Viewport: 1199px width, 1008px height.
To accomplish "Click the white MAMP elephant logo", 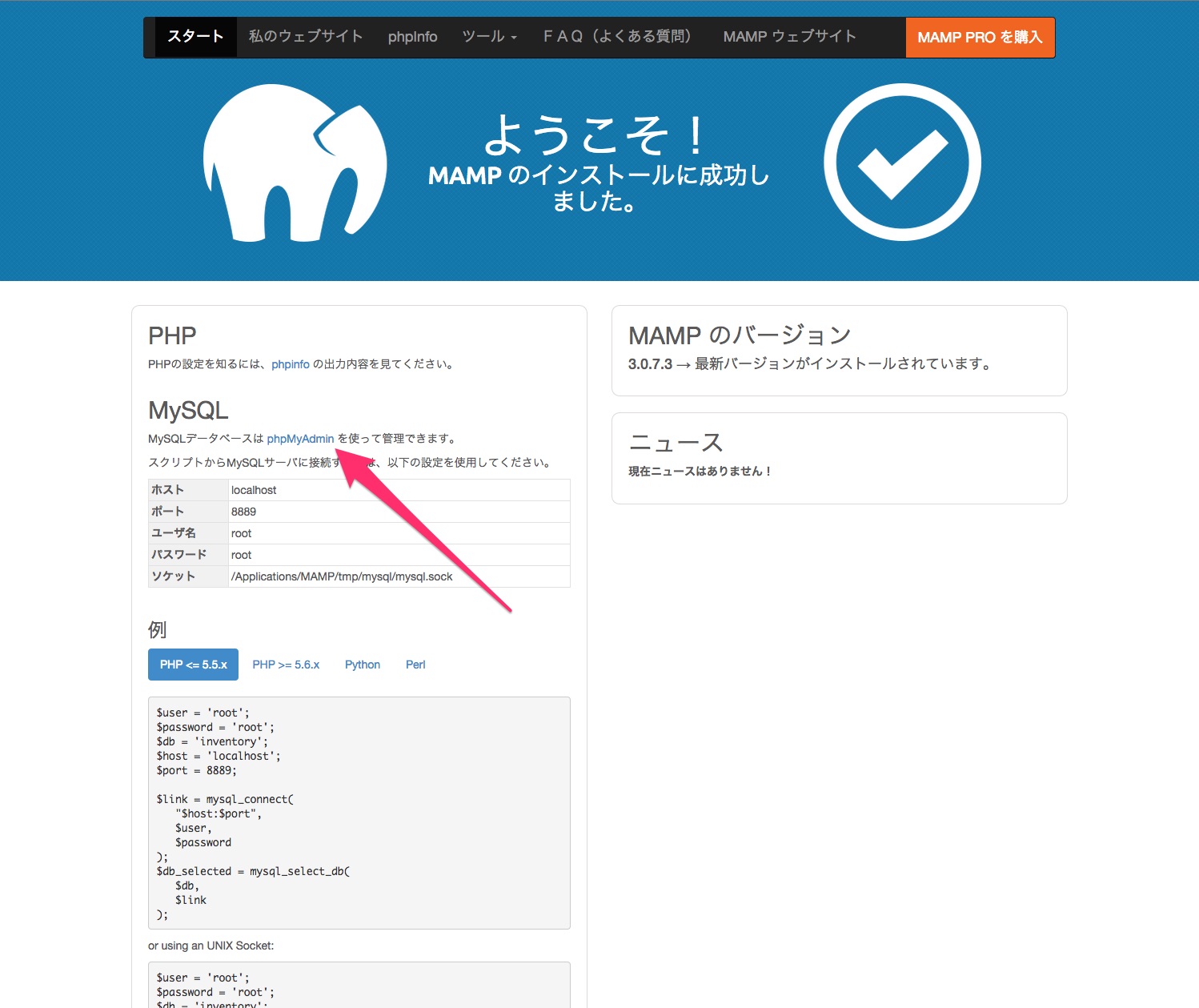I will pos(295,163).
